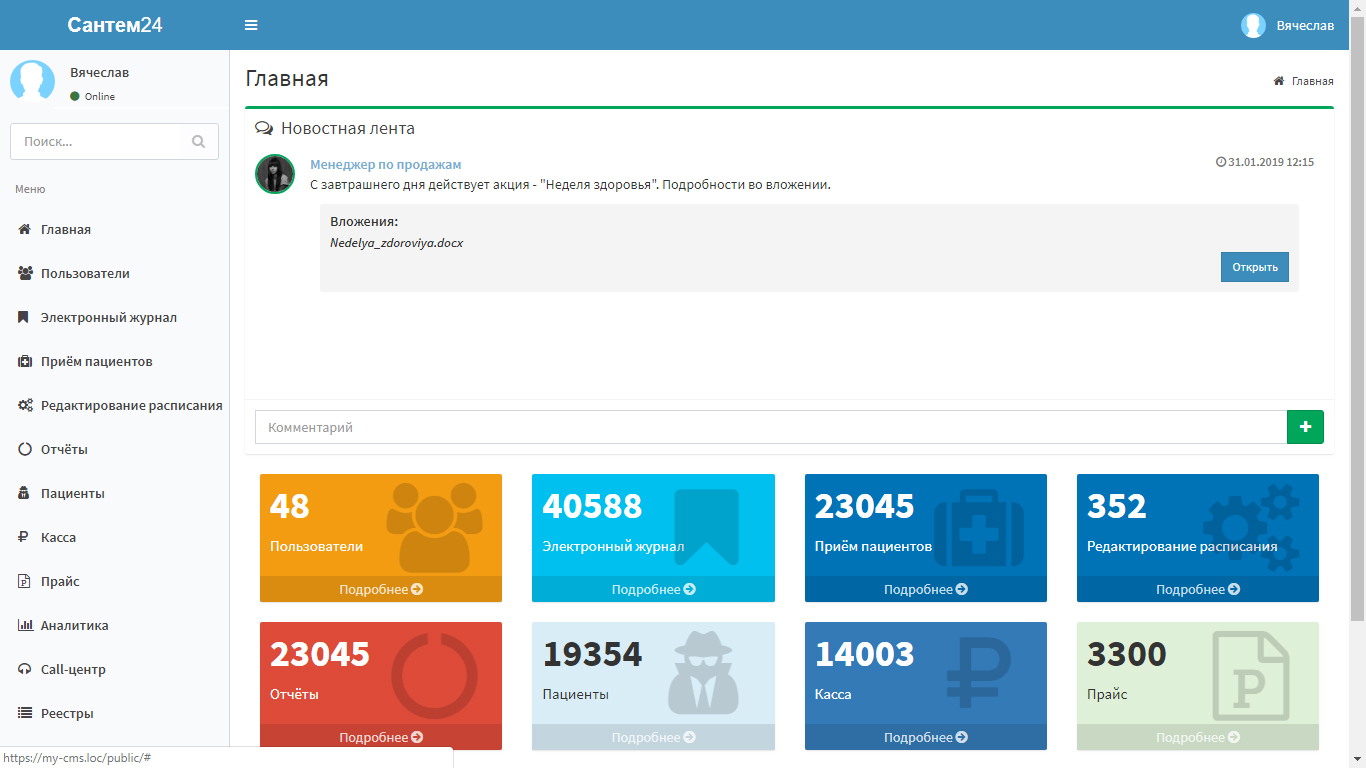This screenshot has width=1366, height=768.
Task: Click the home icon in the breadcrumb
Action: tap(1278, 81)
